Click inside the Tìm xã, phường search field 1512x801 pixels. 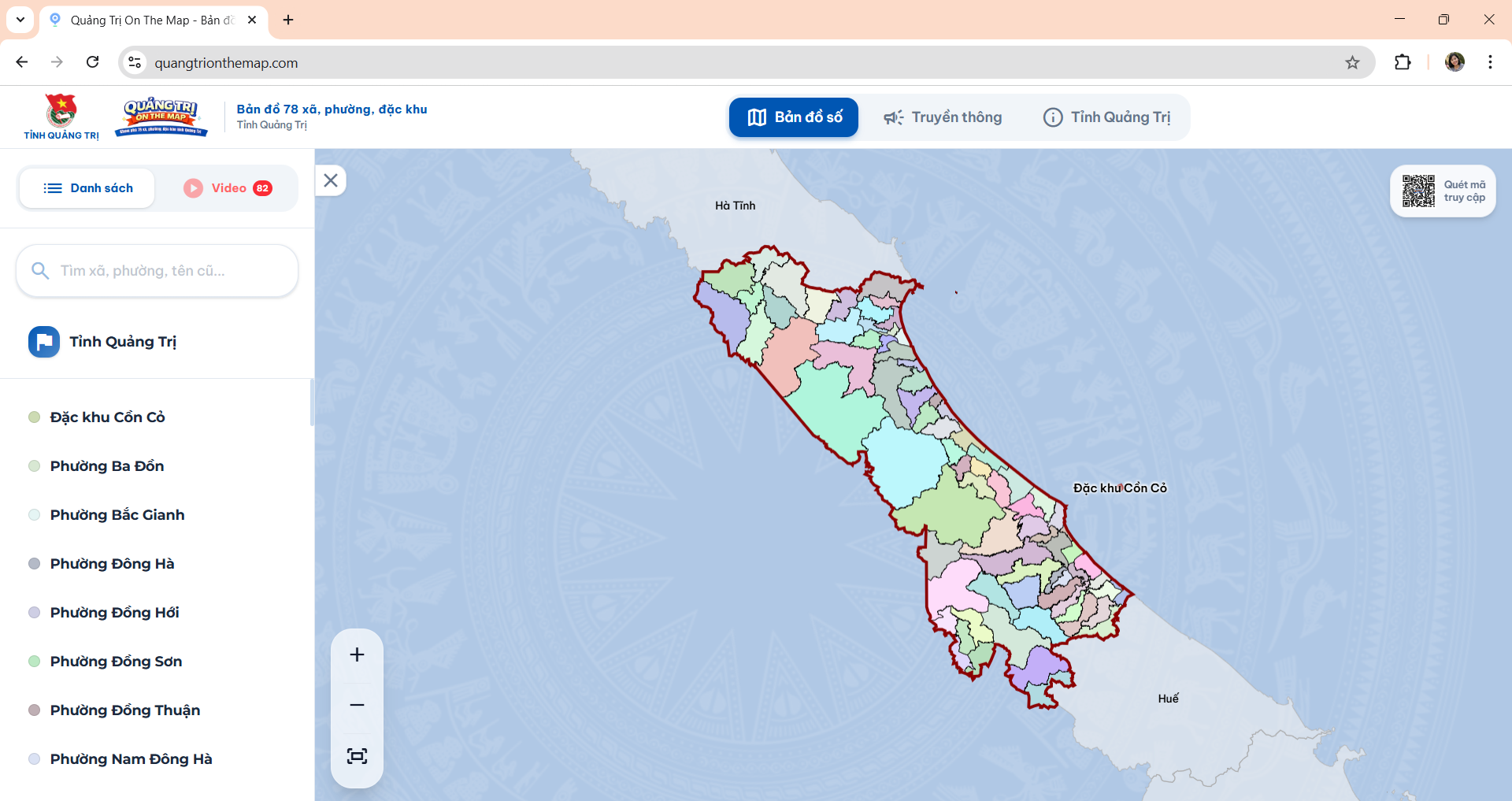point(157,270)
